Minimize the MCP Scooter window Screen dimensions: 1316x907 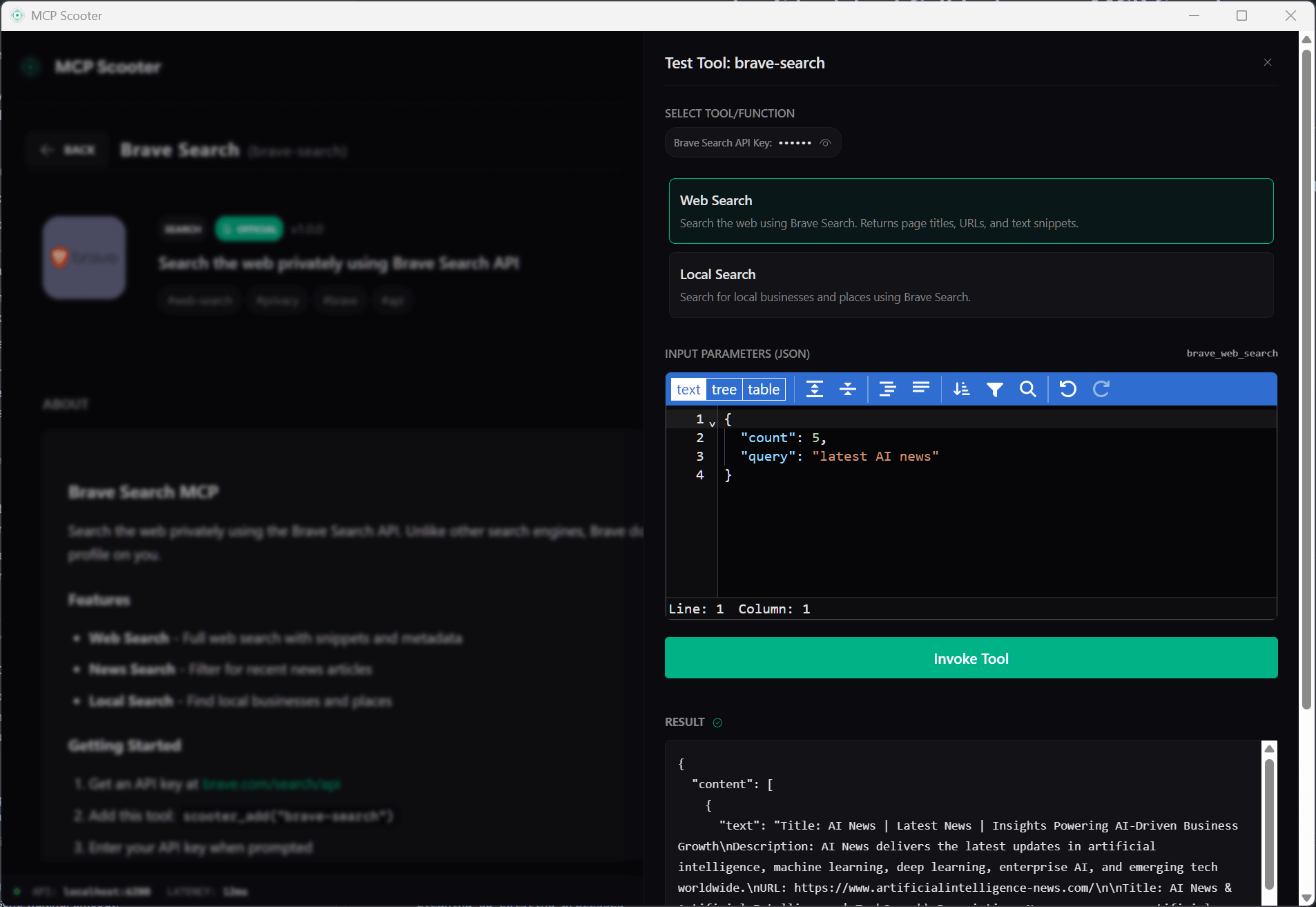1194,15
